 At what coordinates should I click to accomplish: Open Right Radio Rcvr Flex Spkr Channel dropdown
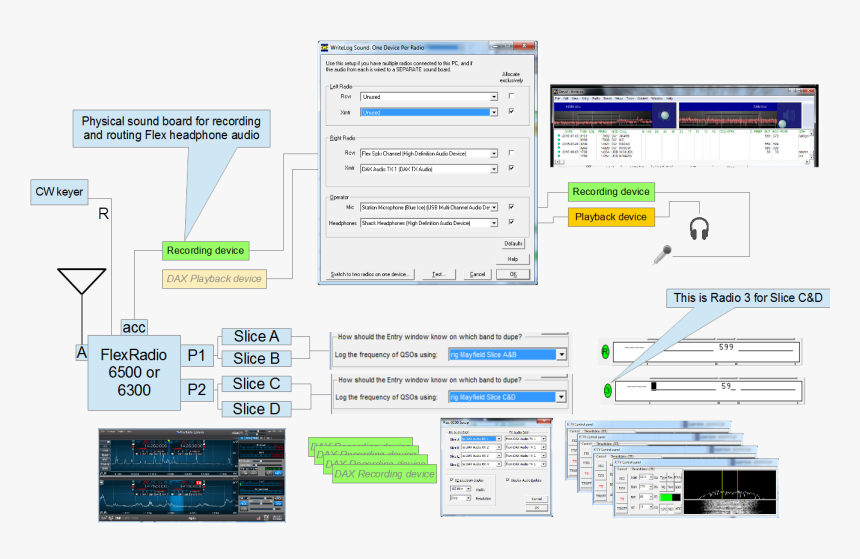tap(494, 154)
